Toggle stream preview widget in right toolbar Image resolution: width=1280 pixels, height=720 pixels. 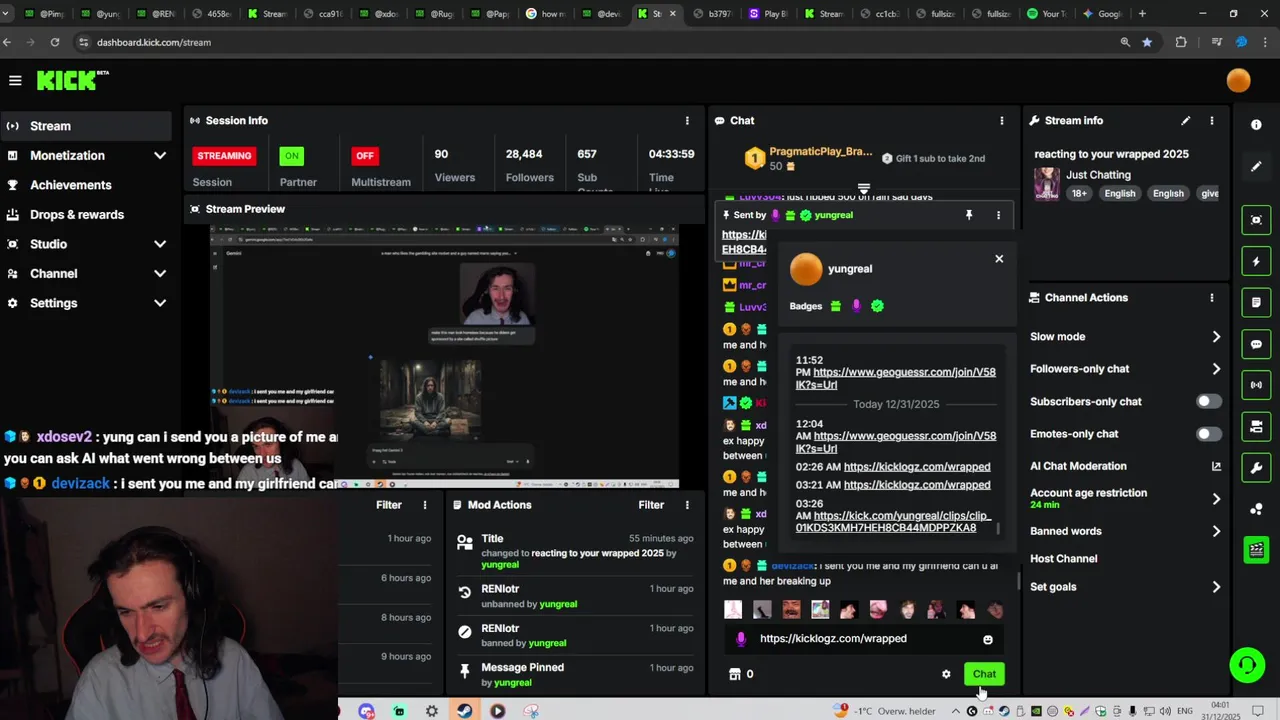point(1256,220)
